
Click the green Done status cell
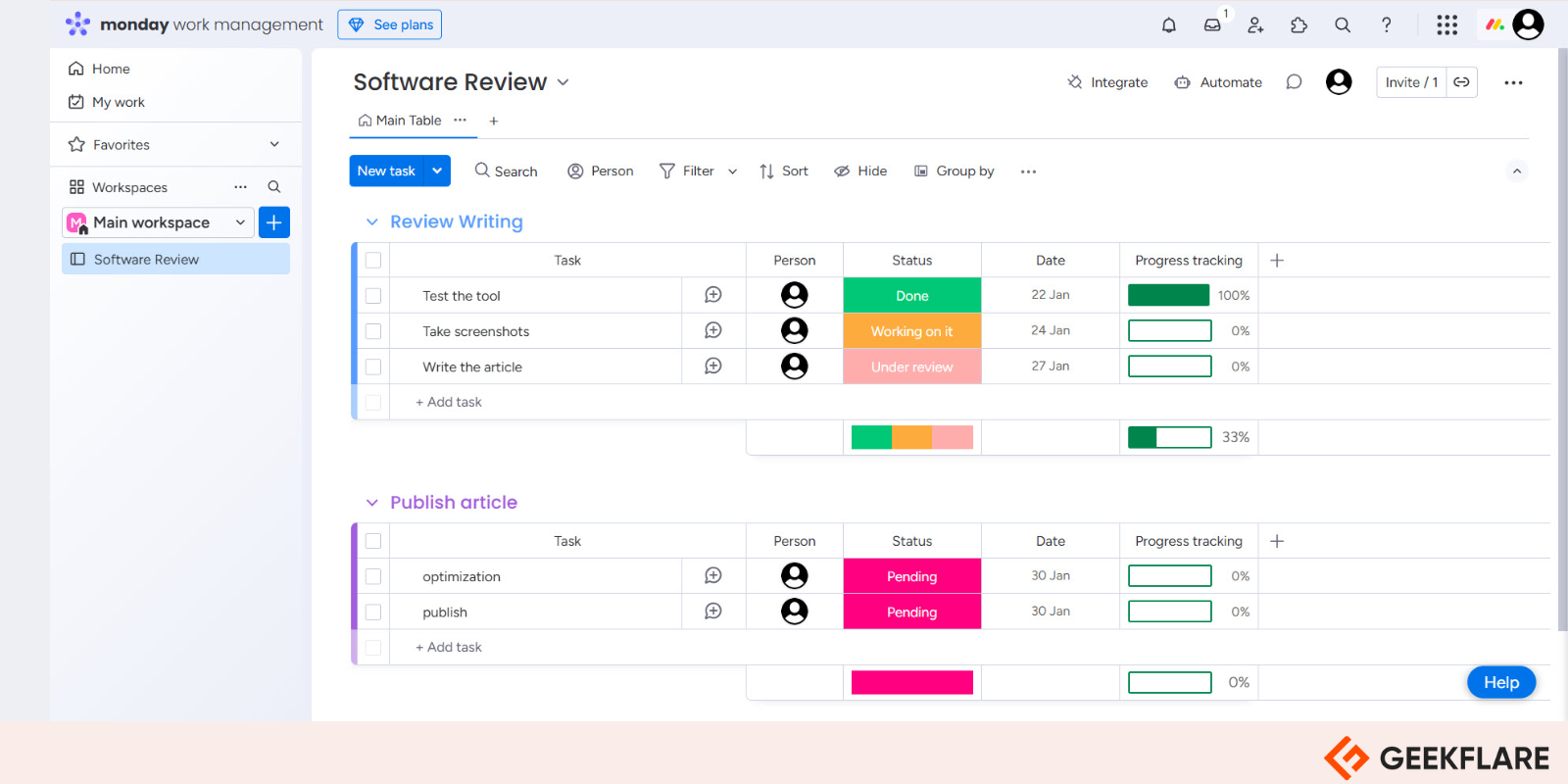pos(912,296)
